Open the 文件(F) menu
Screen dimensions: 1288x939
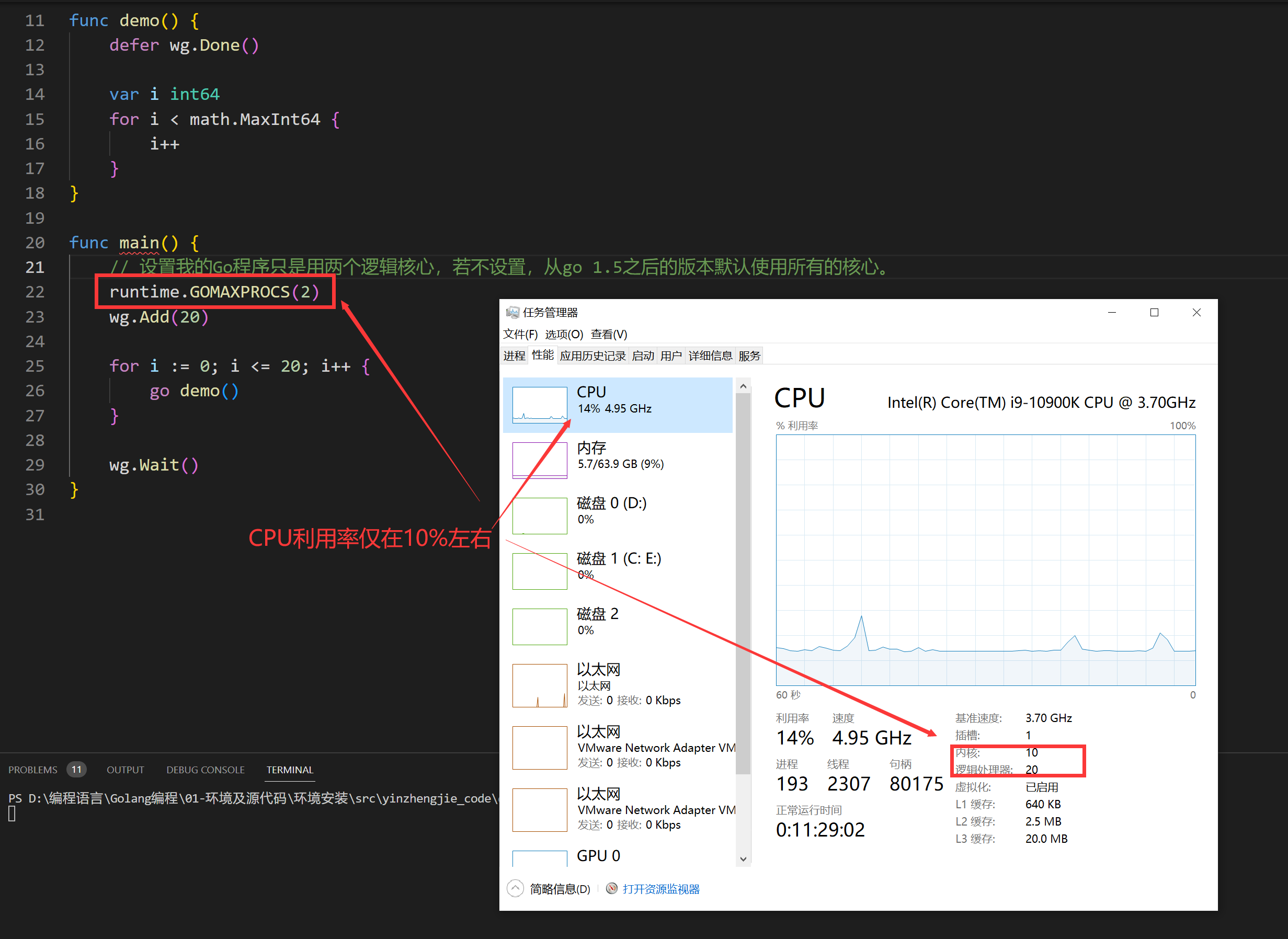(x=519, y=334)
